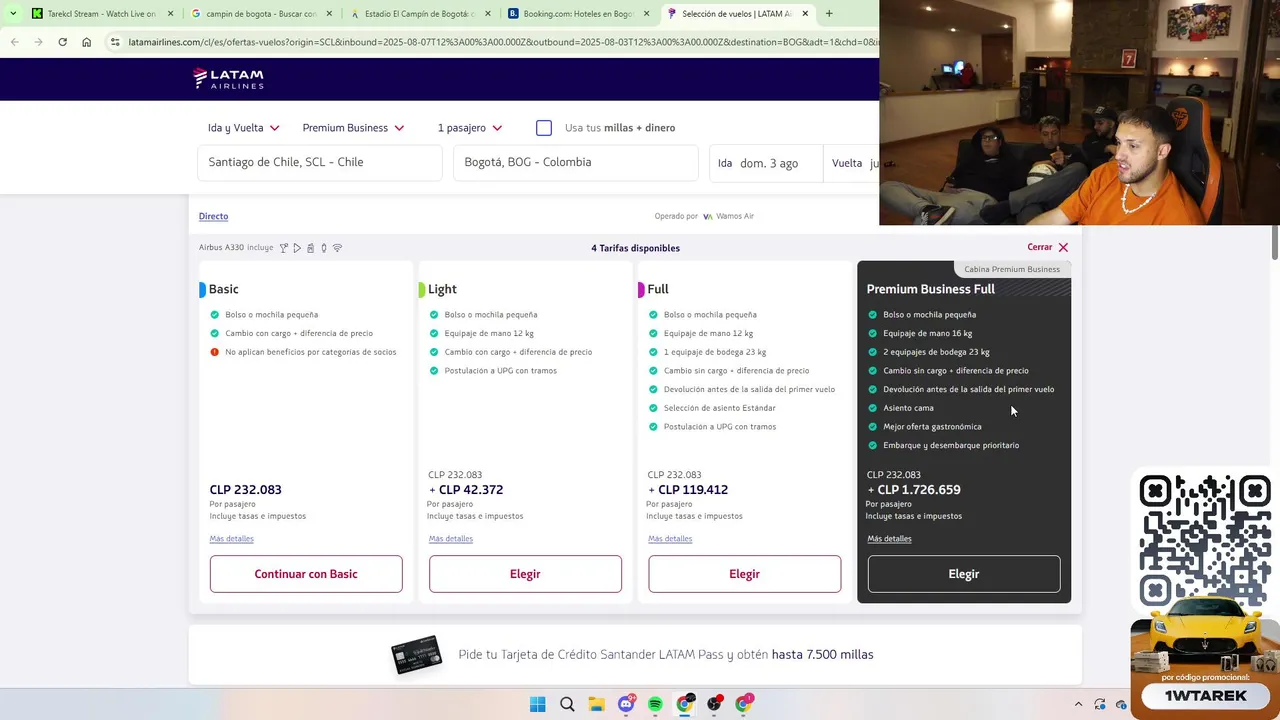This screenshot has width=1280, height=720.
Task: Click Elegir for the Light fare
Action: (x=525, y=574)
